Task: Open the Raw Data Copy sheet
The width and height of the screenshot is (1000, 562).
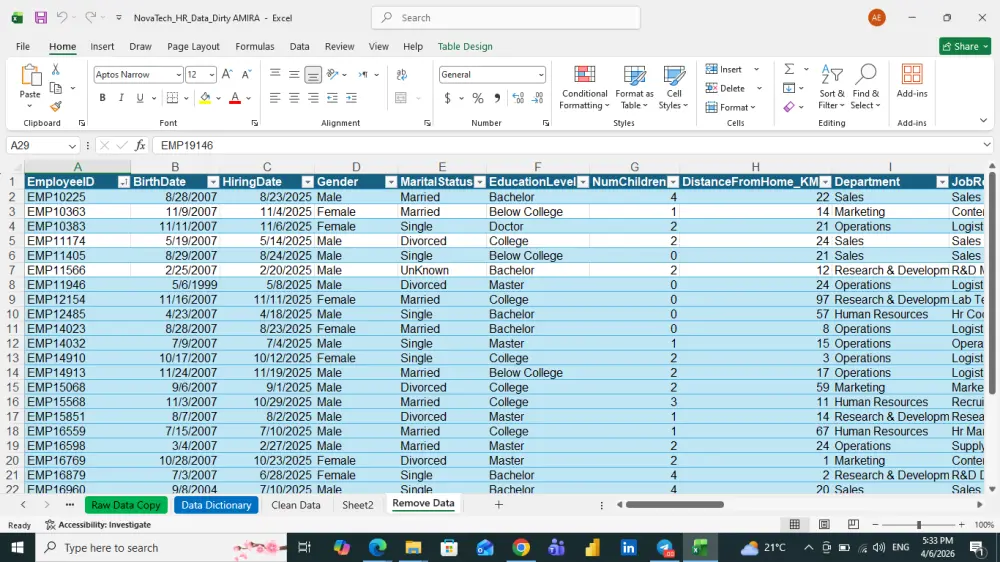Action: 126,505
